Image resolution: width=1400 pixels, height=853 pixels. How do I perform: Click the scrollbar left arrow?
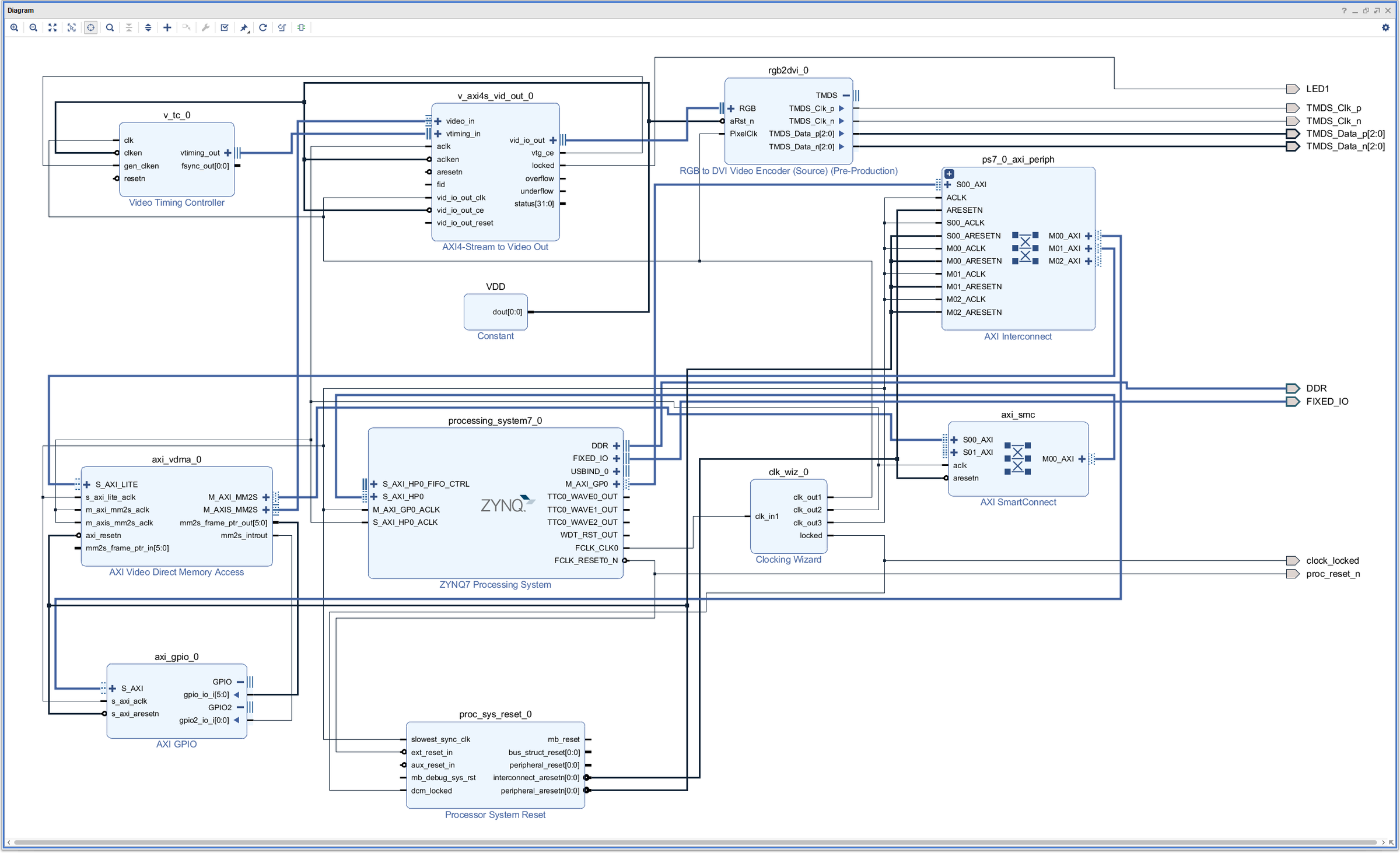[x=8, y=842]
